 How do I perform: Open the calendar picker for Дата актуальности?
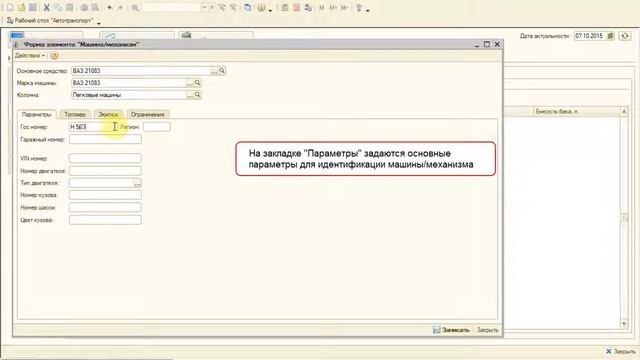(611, 36)
